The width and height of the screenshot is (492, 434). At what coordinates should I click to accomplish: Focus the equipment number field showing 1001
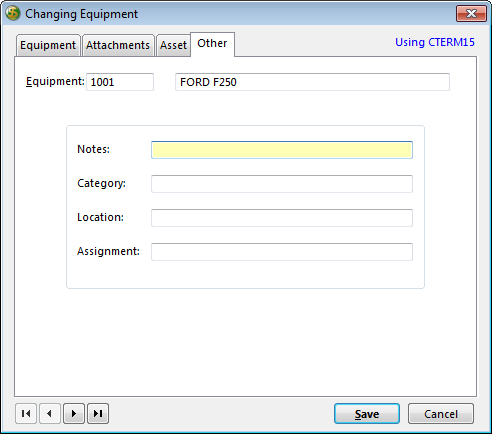click(x=120, y=82)
